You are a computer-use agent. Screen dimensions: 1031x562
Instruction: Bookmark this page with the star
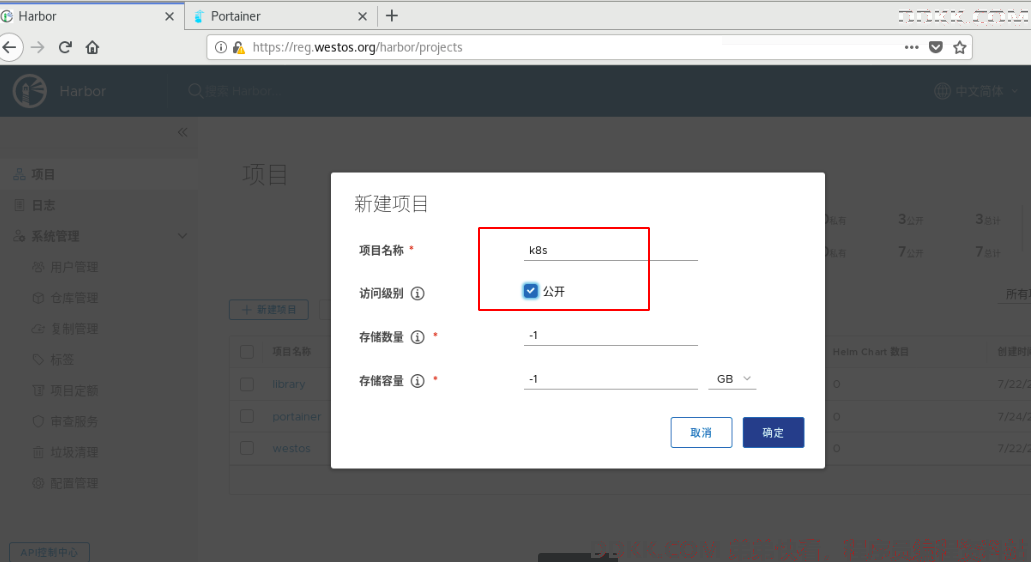960,47
